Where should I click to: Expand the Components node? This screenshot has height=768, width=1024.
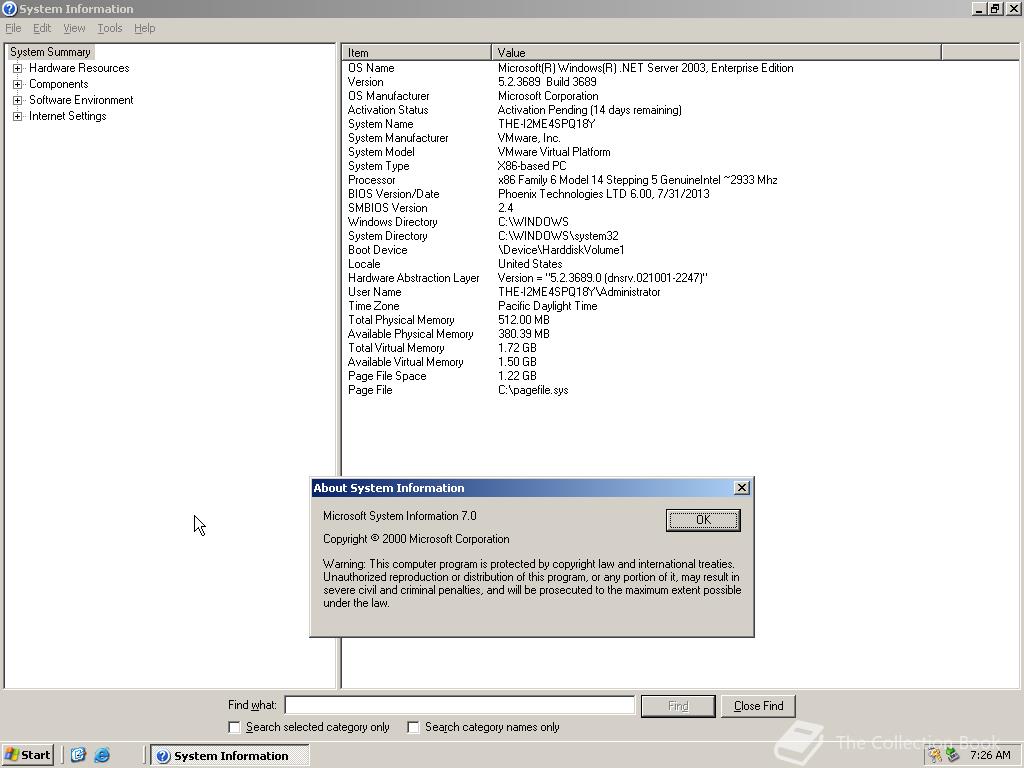(x=18, y=84)
